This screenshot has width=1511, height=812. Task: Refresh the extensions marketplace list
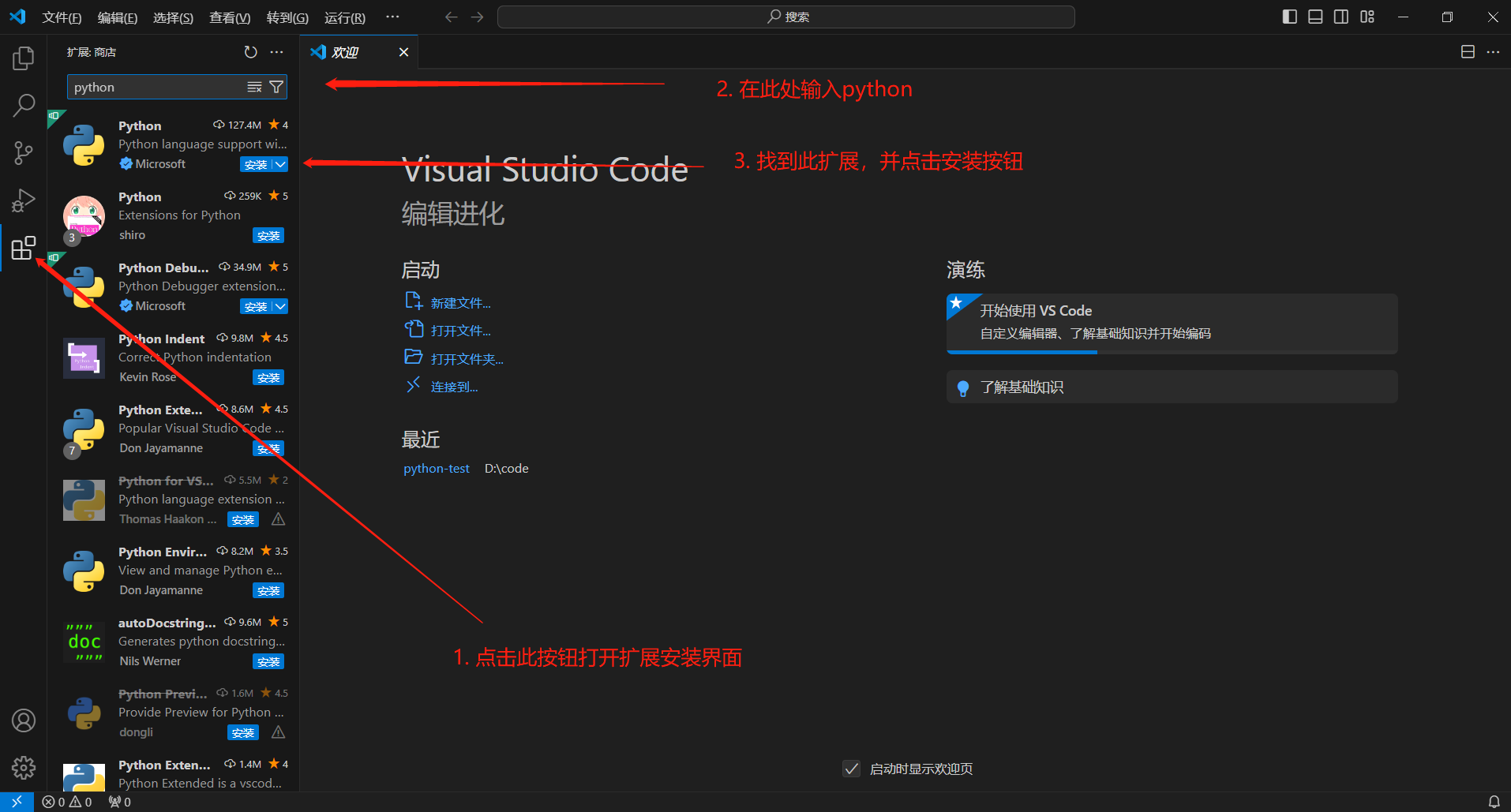coord(250,52)
